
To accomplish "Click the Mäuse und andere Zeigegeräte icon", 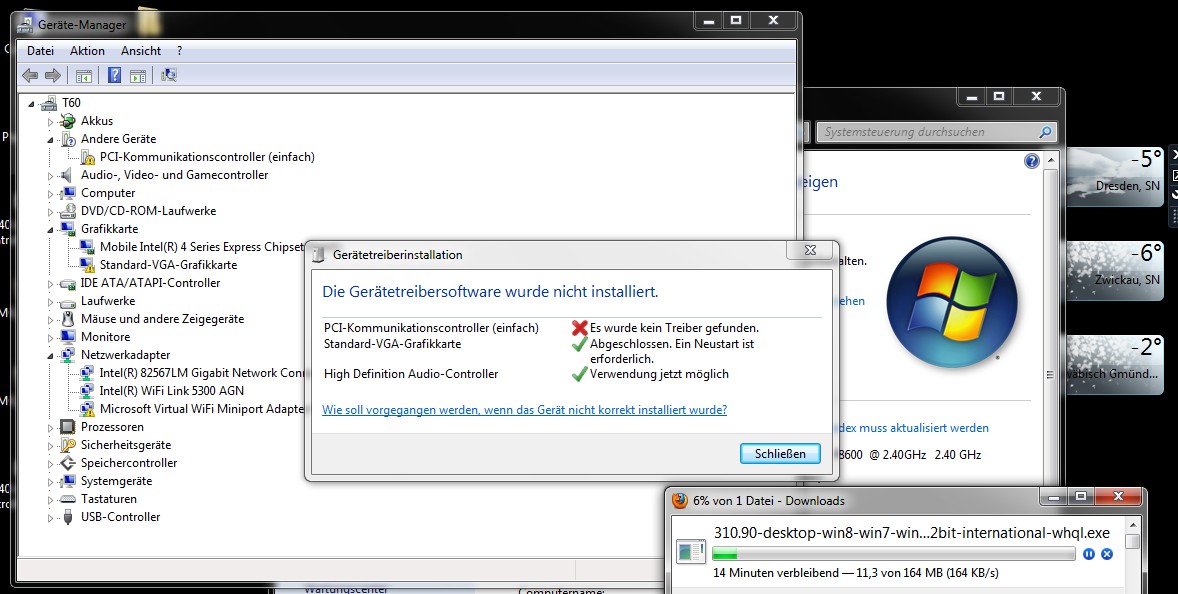I will tap(68, 319).
